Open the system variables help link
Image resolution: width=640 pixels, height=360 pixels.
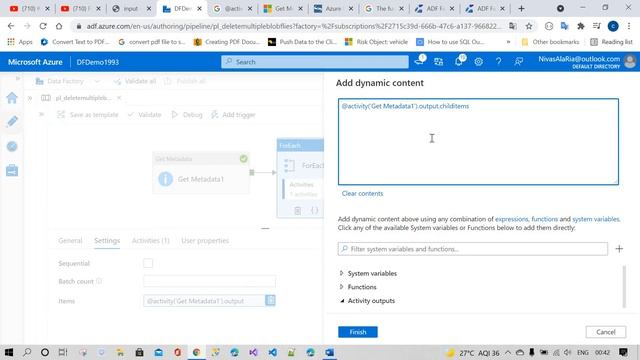[x=596, y=219]
